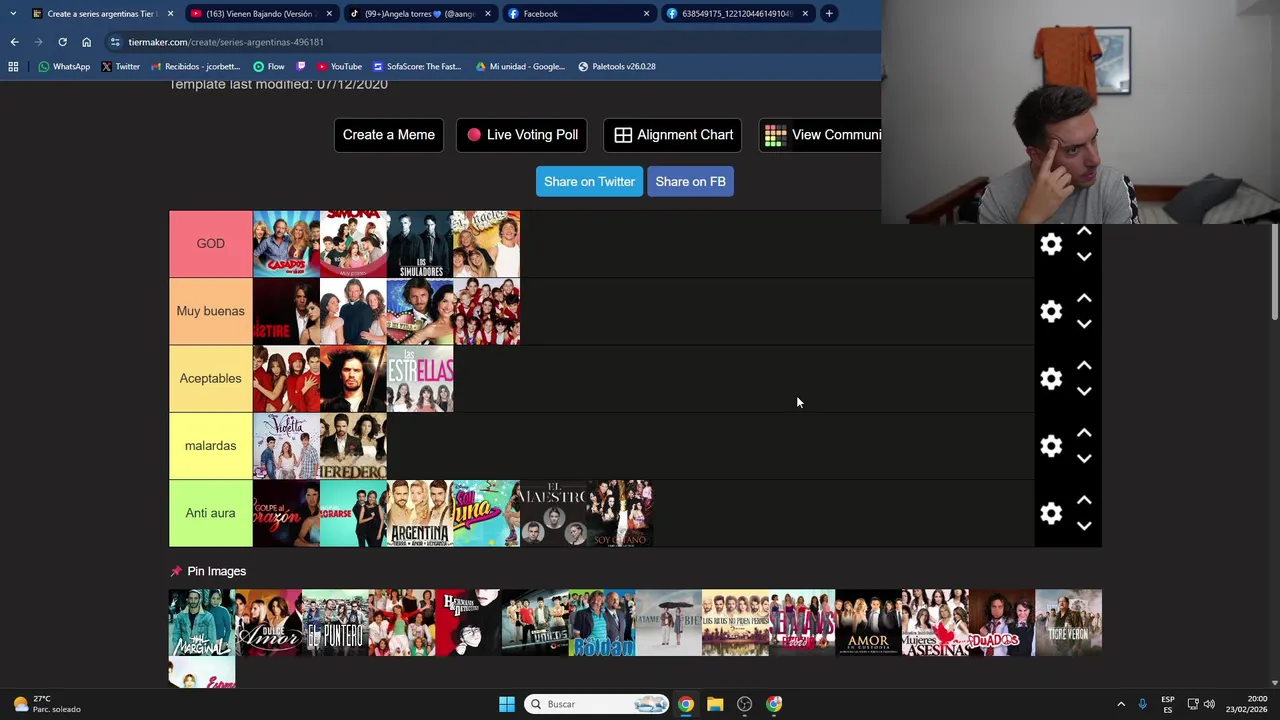Pick El Puntero from image pool
The width and height of the screenshot is (1280, 720).
tap(335, 623)
